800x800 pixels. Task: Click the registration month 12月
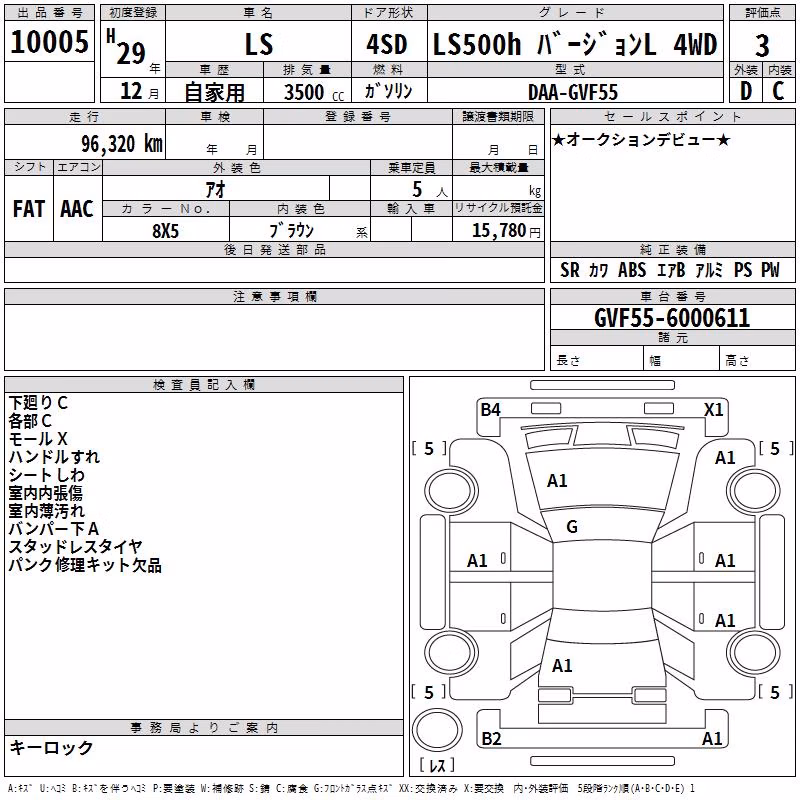[x=139, y=91]
